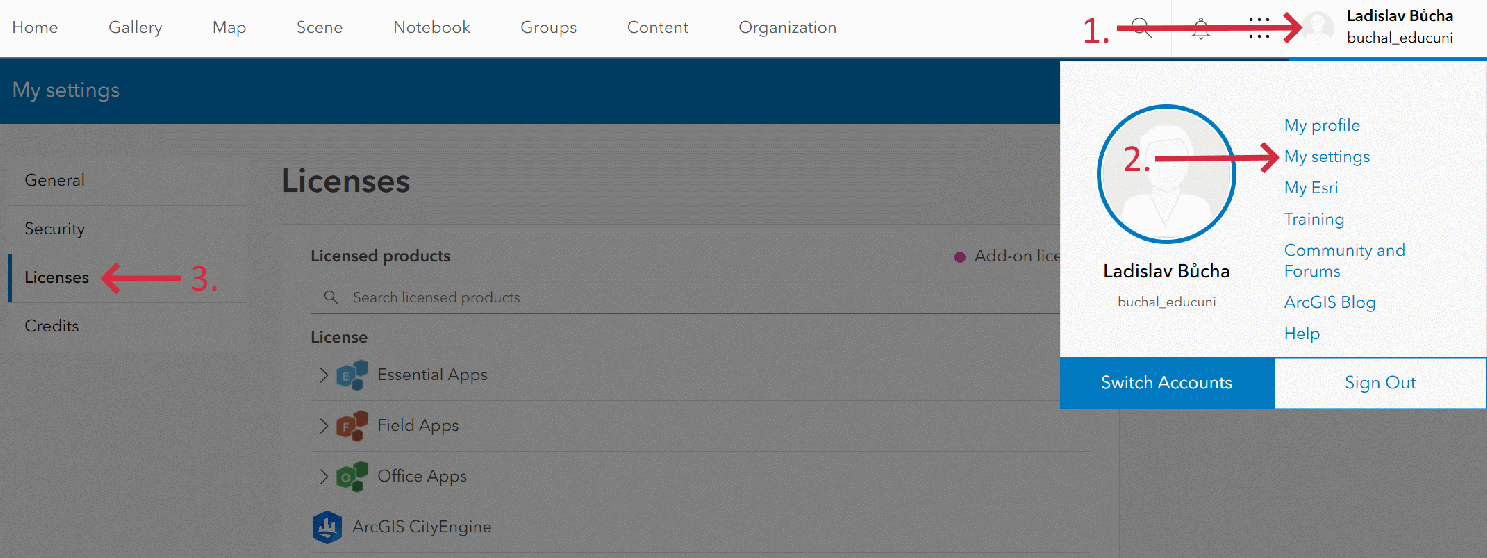Screen dimensions: 1487x558
Task: Click the Office Apps icon
Action: (352, 477)
